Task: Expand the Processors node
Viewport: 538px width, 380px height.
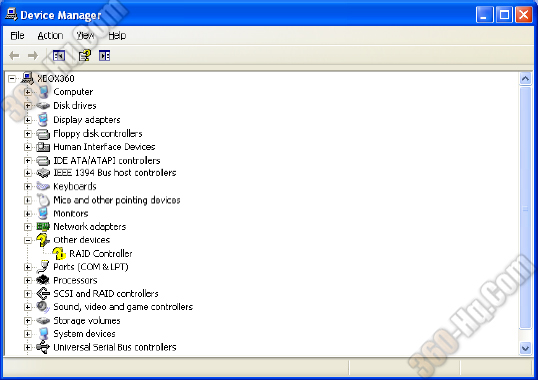Action: (x=28, y=281)
